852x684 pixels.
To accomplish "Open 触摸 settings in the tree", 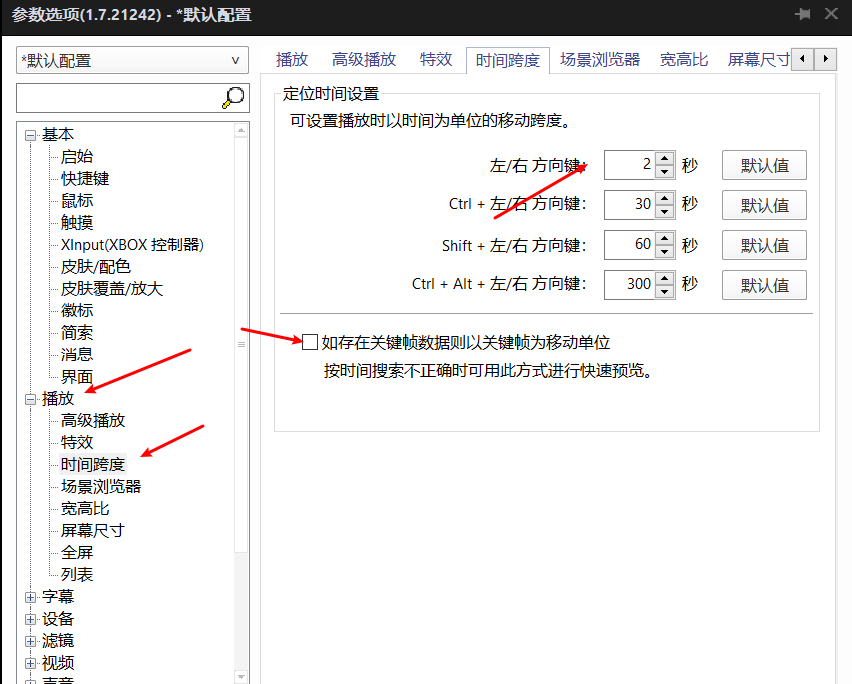I will pyautogui.click(x=77, y=223).
